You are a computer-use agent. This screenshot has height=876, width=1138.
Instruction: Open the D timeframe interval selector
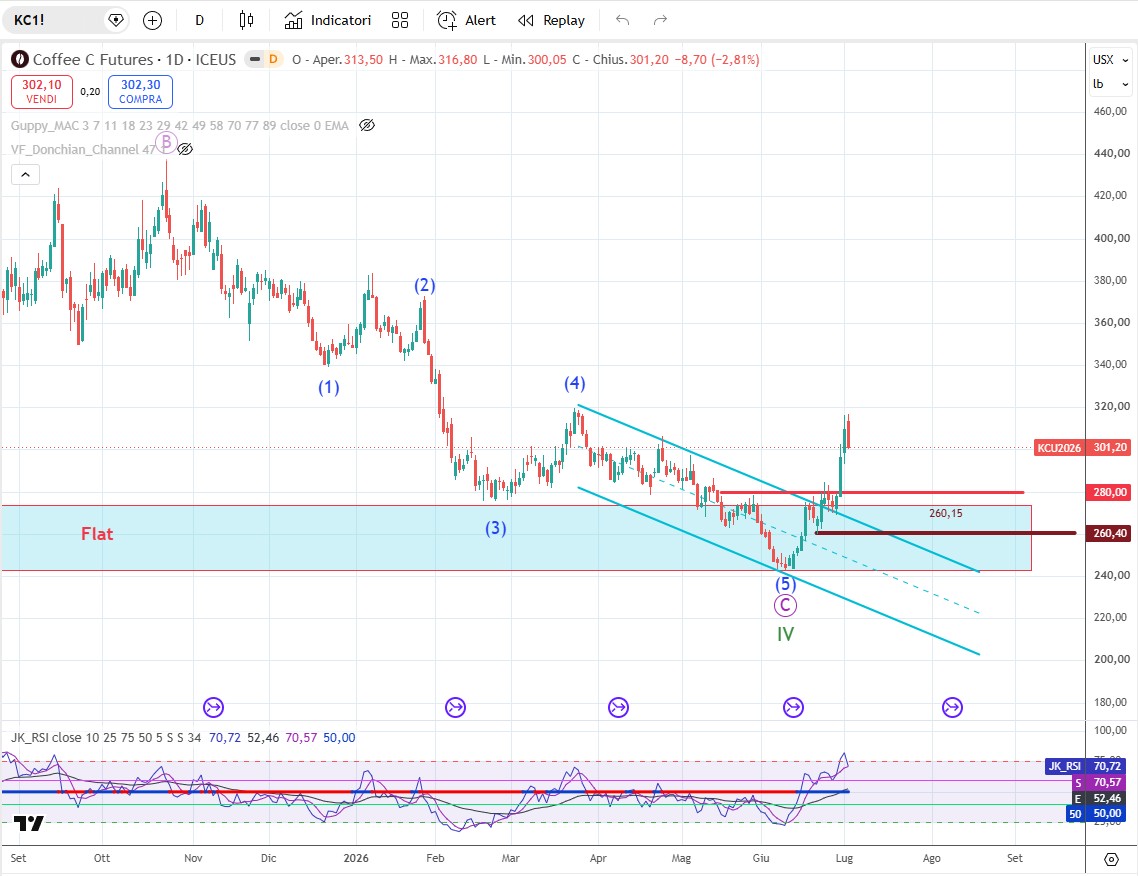[x=200, y=20]
